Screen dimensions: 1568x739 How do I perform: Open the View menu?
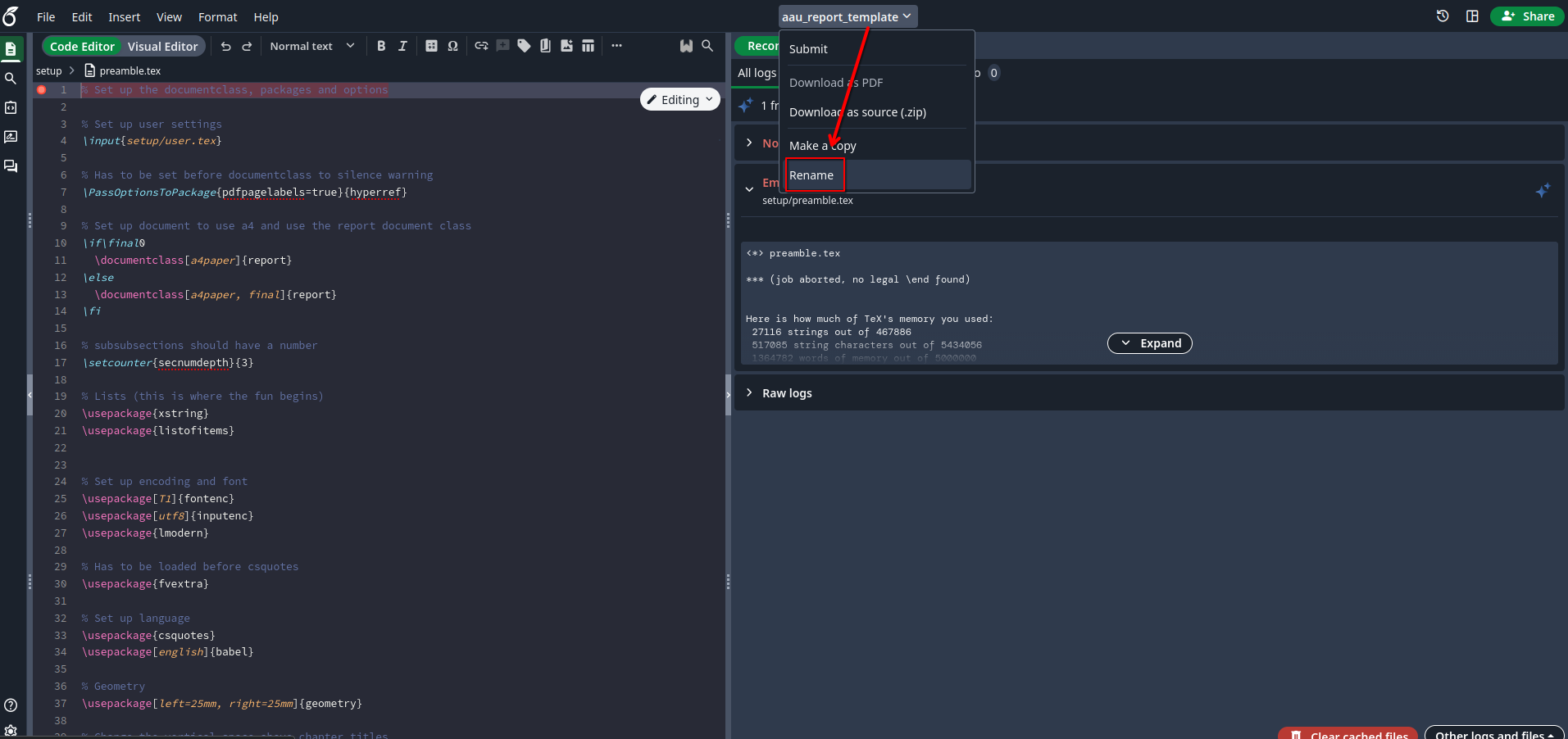click(170, 16)
